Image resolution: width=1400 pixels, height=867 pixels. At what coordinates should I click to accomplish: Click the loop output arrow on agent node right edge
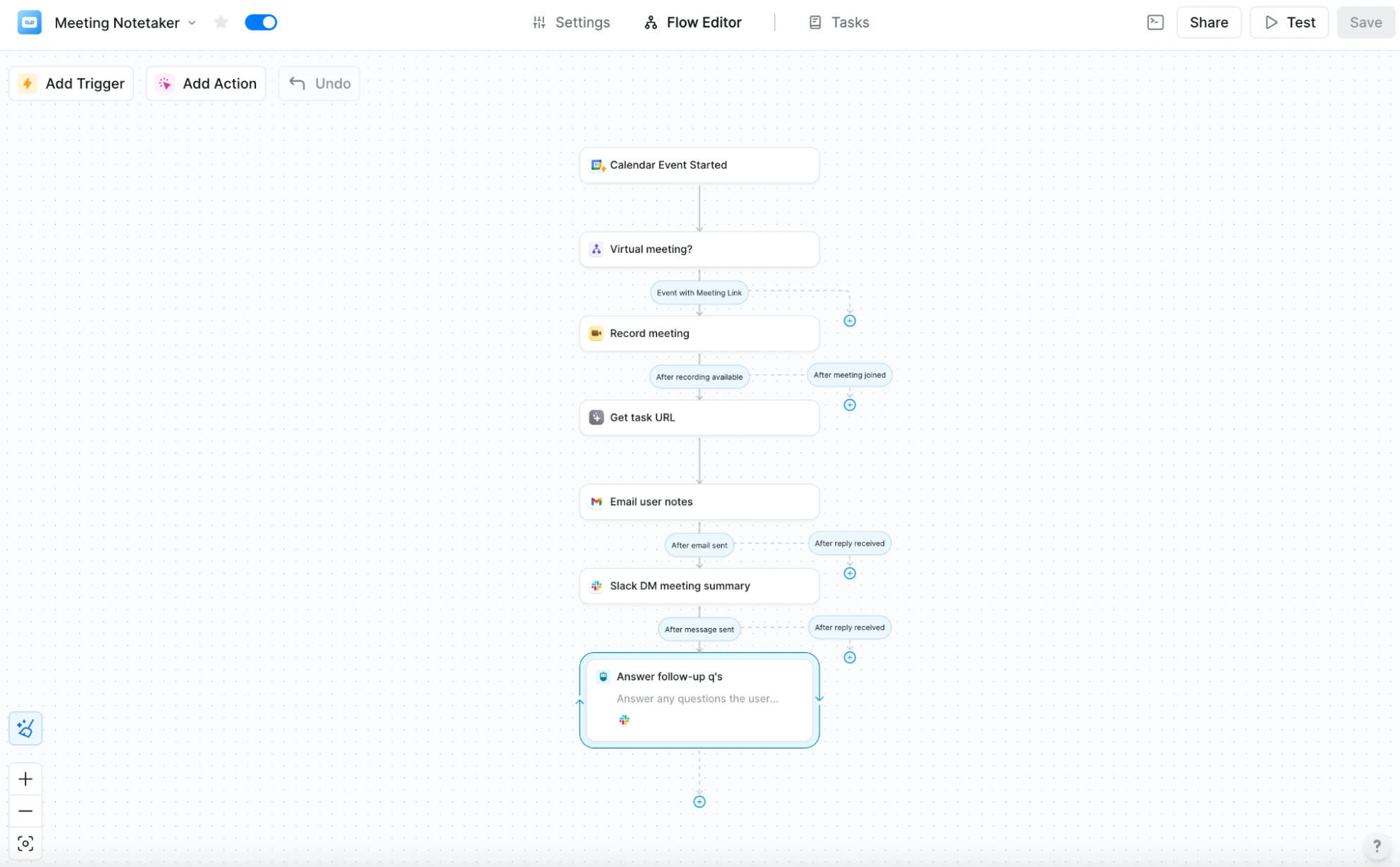tap(819, 699)
